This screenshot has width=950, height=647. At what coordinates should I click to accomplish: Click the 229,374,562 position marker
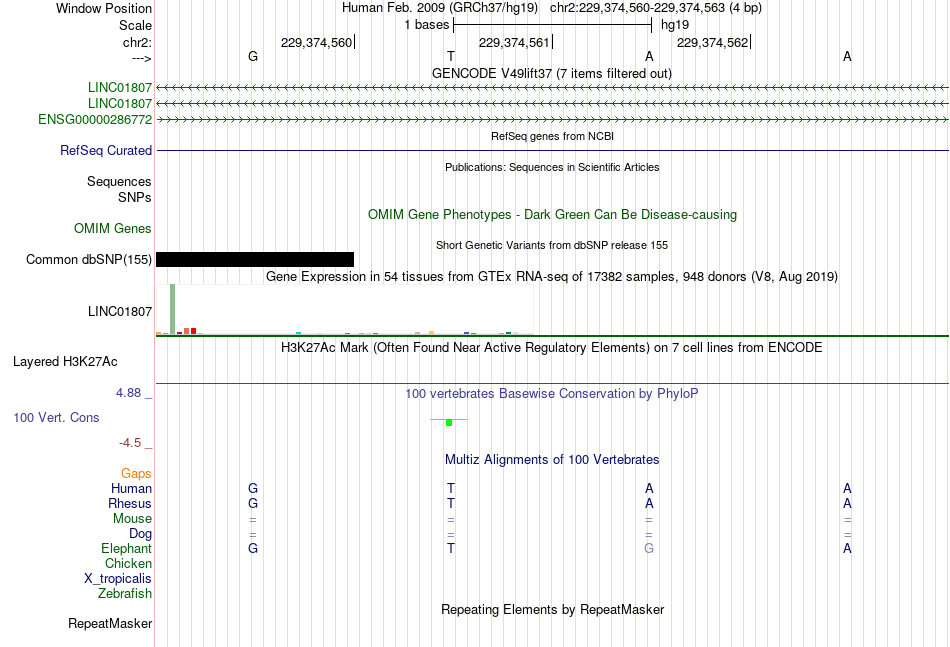(x=714, y=42)
